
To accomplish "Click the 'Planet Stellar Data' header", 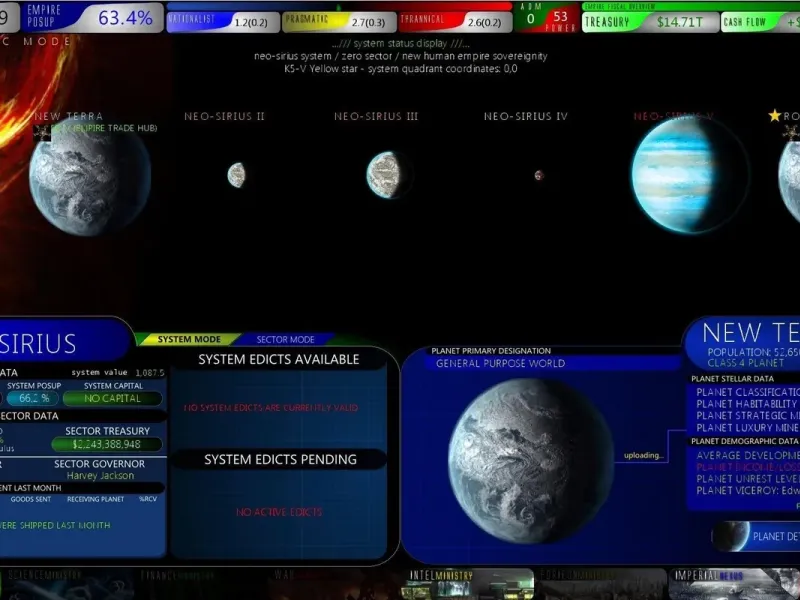I will 732,379.
